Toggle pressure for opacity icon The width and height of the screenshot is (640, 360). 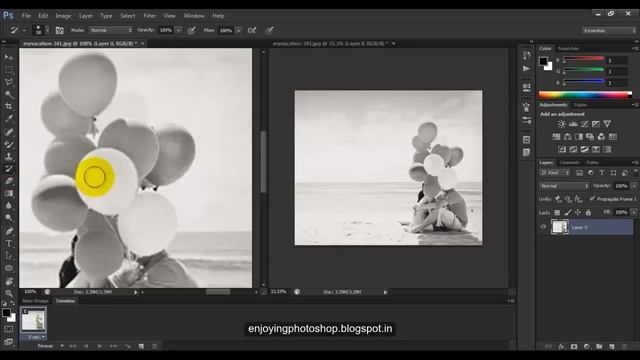(191, 30)
